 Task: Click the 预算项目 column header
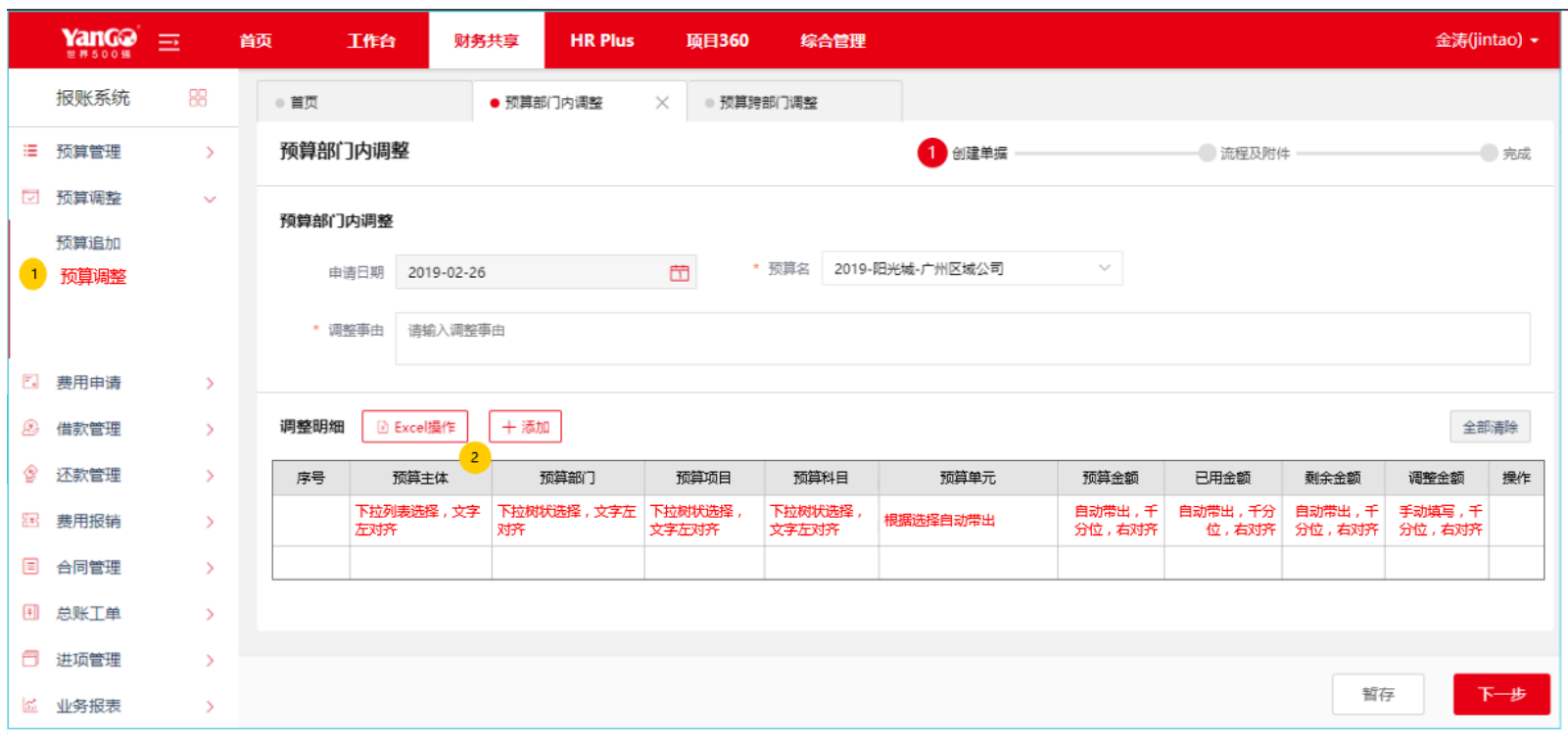pos(704,478)
